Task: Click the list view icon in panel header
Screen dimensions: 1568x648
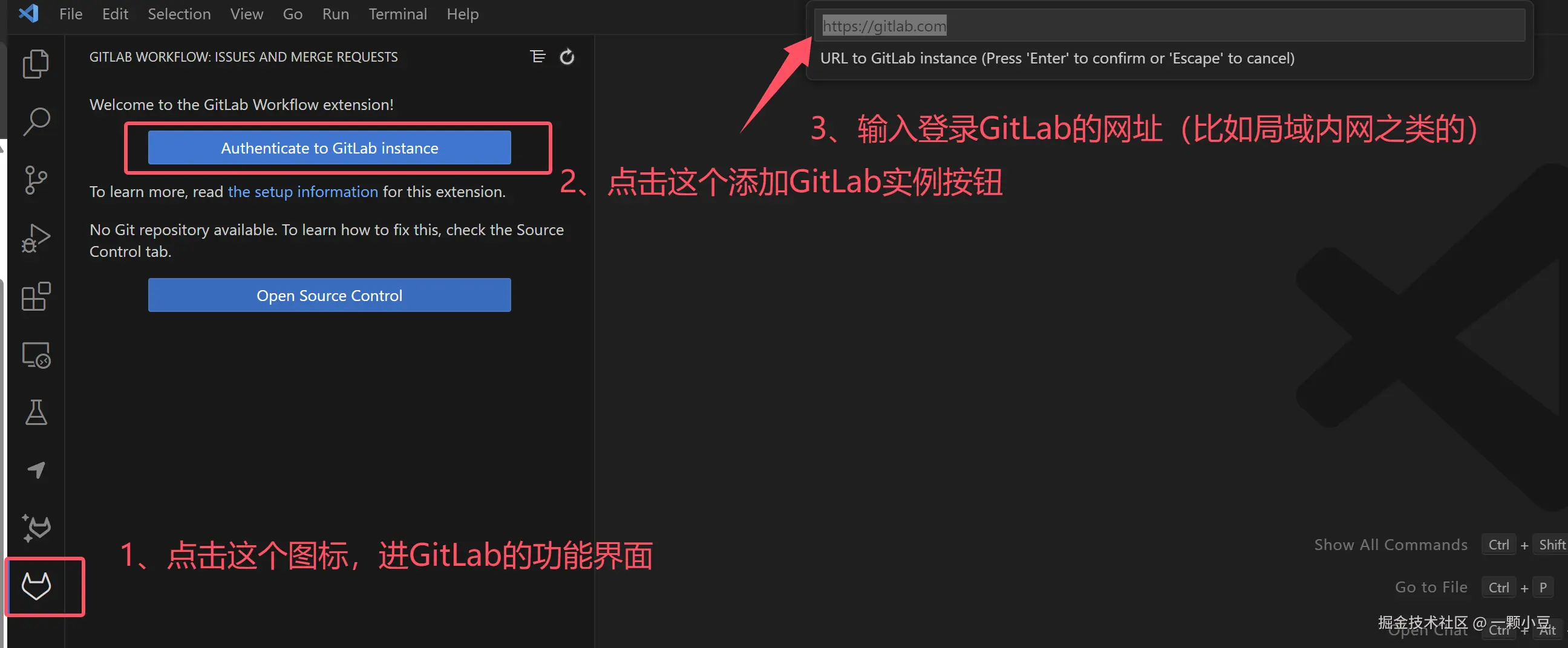Action: (537, 57)
